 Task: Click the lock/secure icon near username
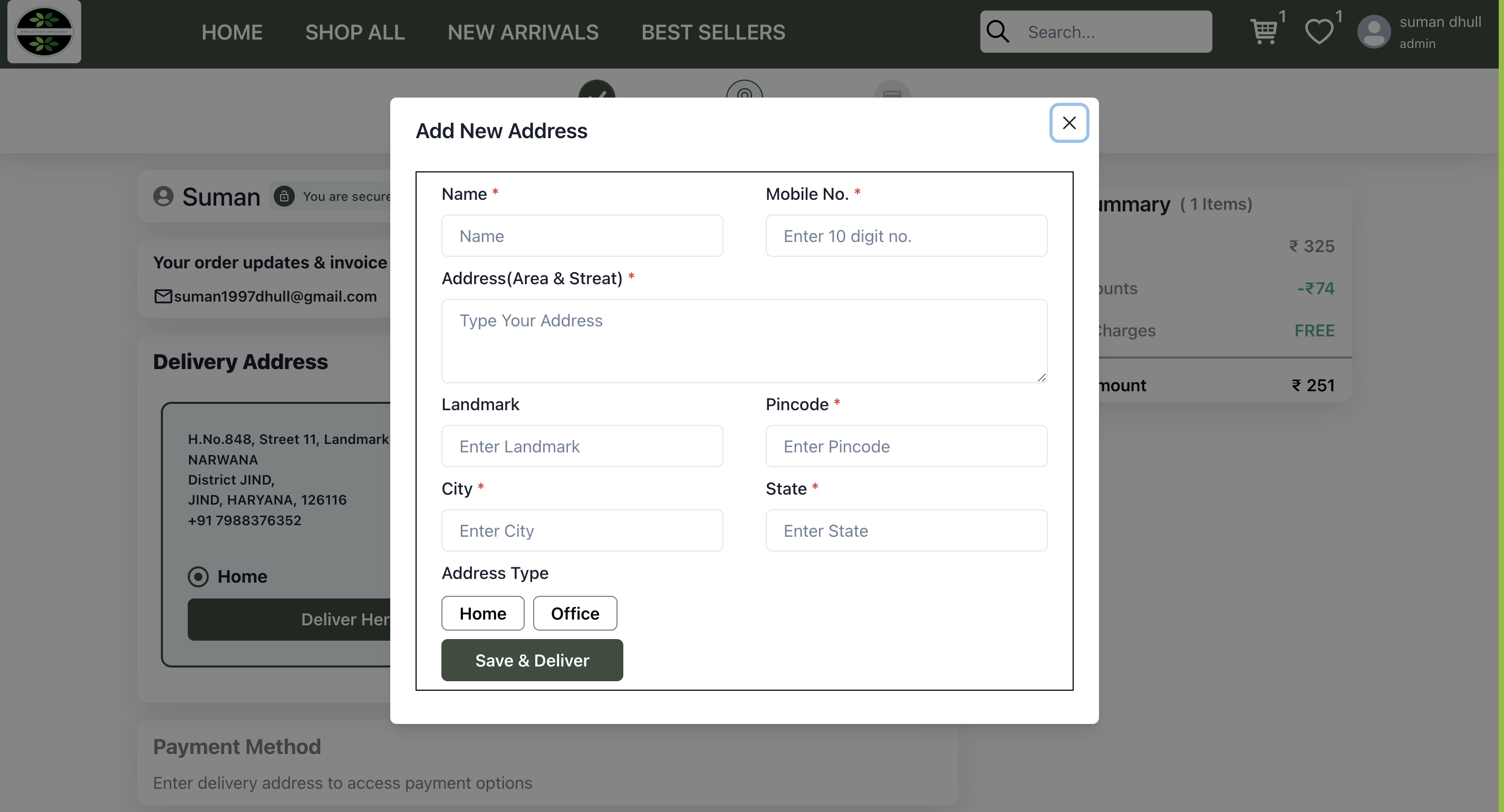point(285,196)
